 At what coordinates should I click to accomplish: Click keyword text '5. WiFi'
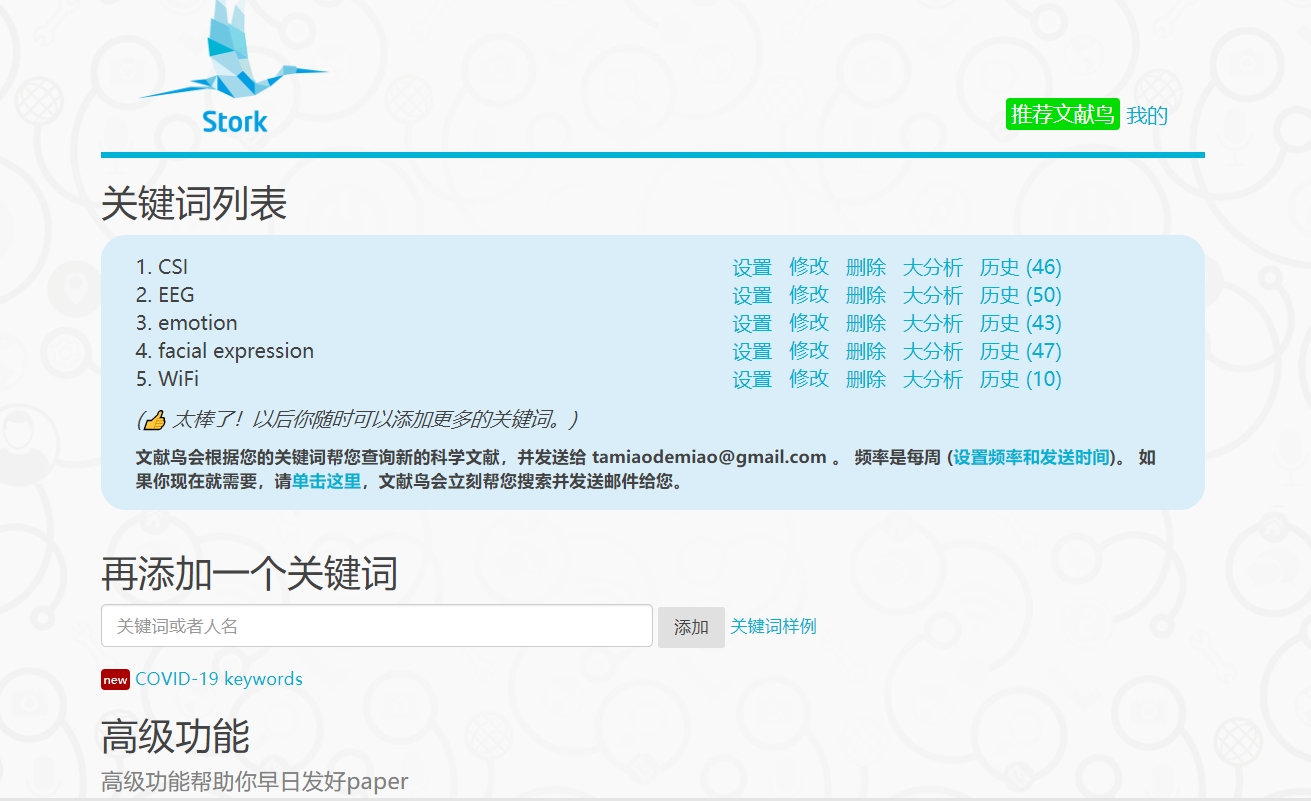[167, 379]
